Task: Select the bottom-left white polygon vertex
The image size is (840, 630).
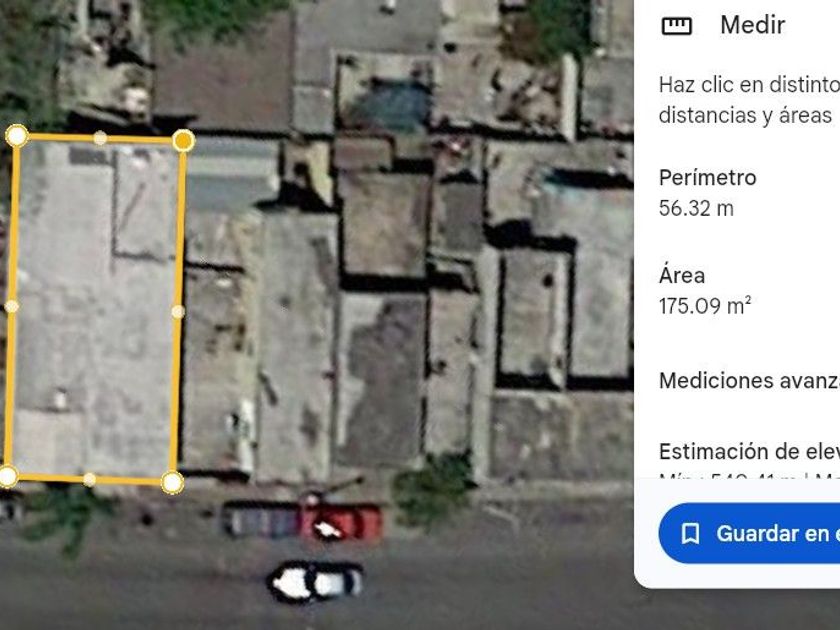Action: click(x=7, y=476)
